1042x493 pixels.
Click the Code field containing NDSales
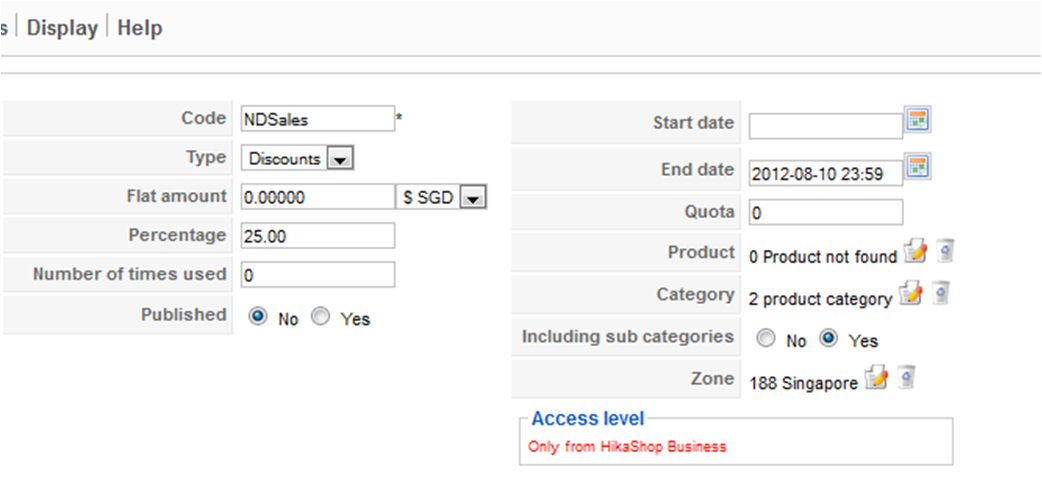pyautogui.click(x=318, y=119)
